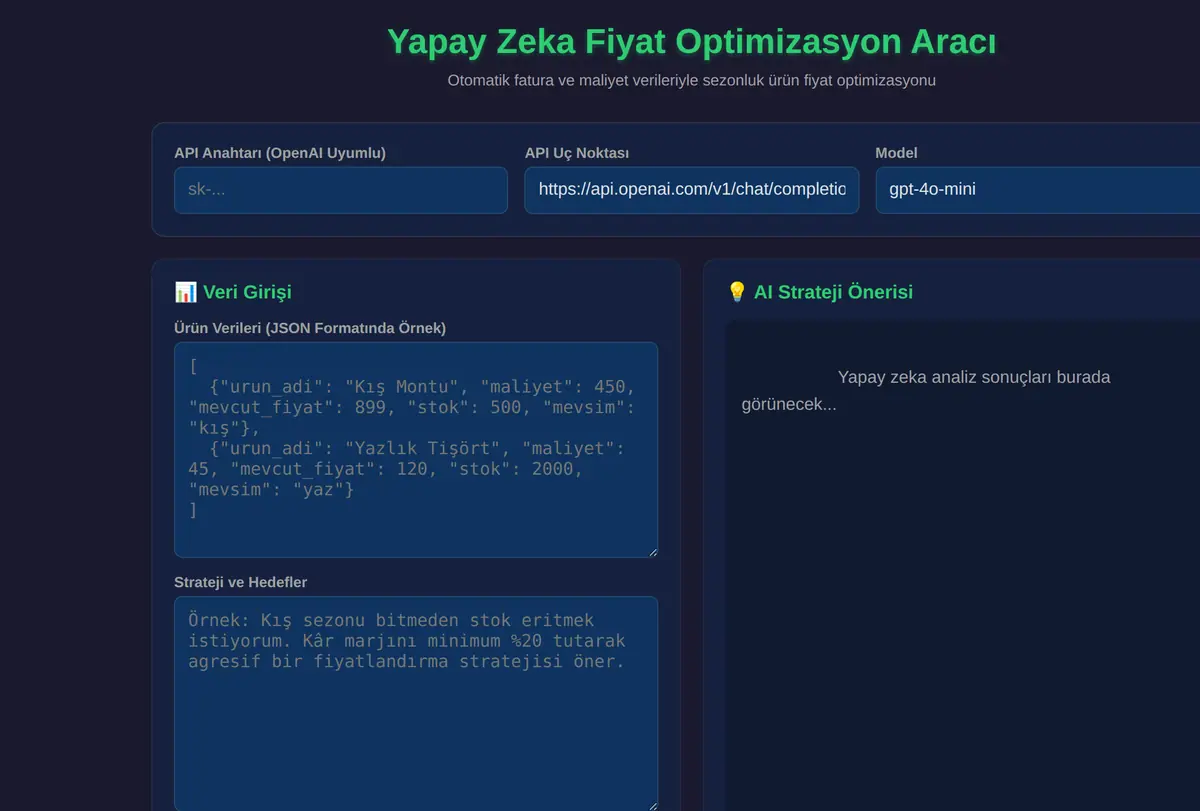Click inside the Strateji ve Hedefler textarea
The image size is (1200, 811).
point(416,703)
